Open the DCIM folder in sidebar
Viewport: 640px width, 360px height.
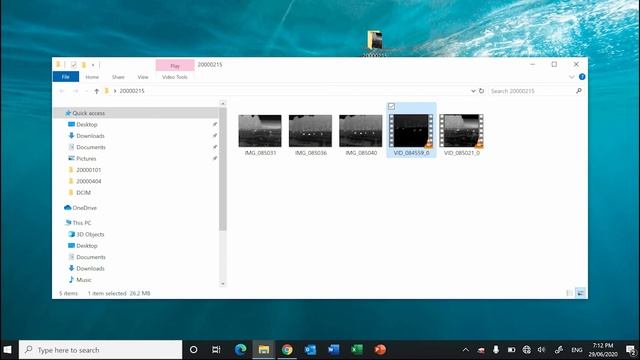point(83,193)
